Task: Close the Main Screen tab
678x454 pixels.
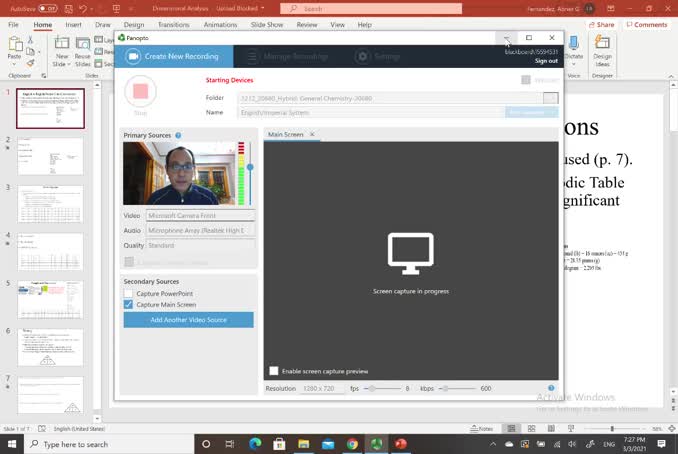Action: point(312,134)
